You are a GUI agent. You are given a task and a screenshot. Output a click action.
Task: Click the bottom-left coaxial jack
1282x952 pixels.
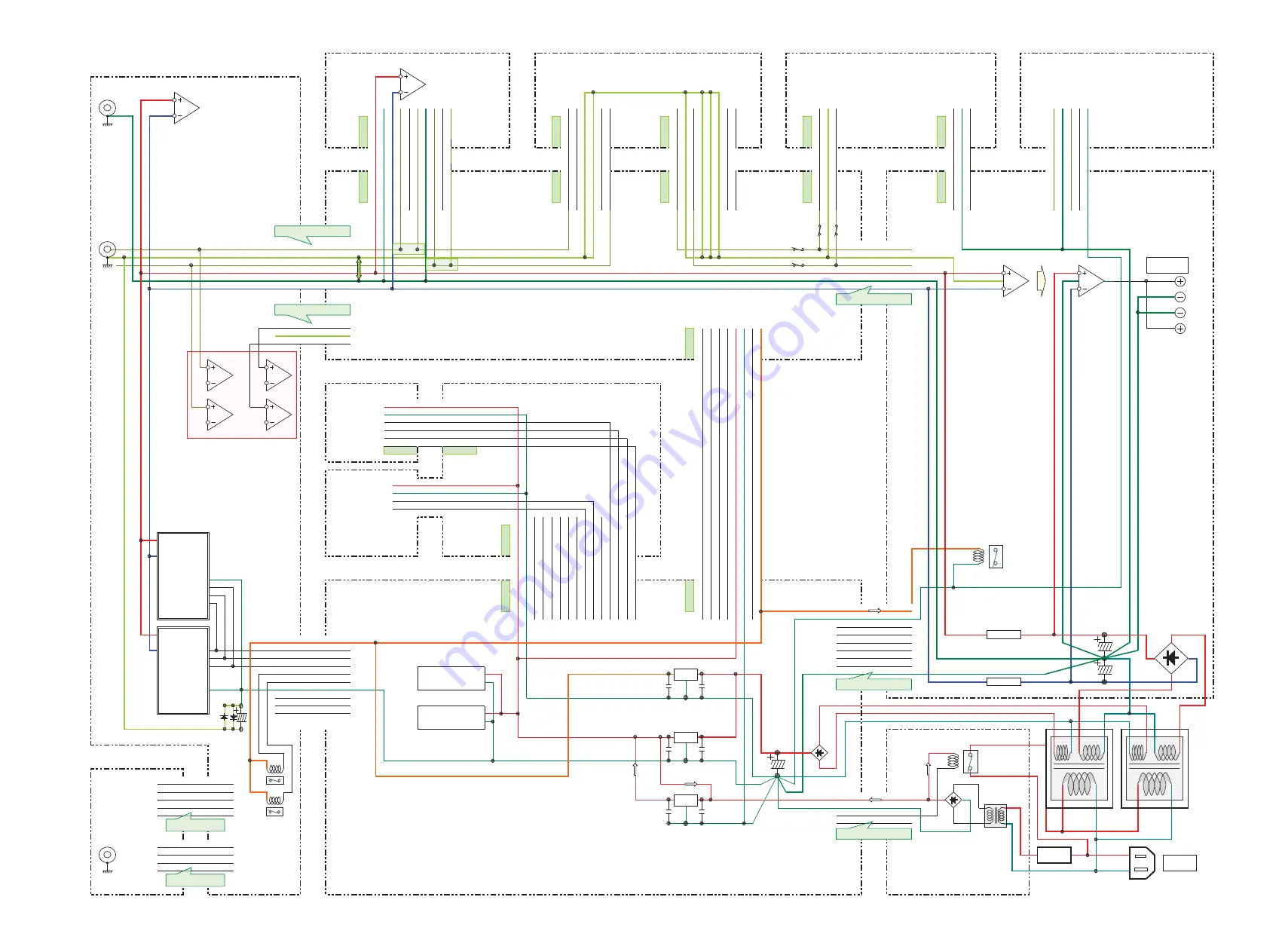(108, 855)
